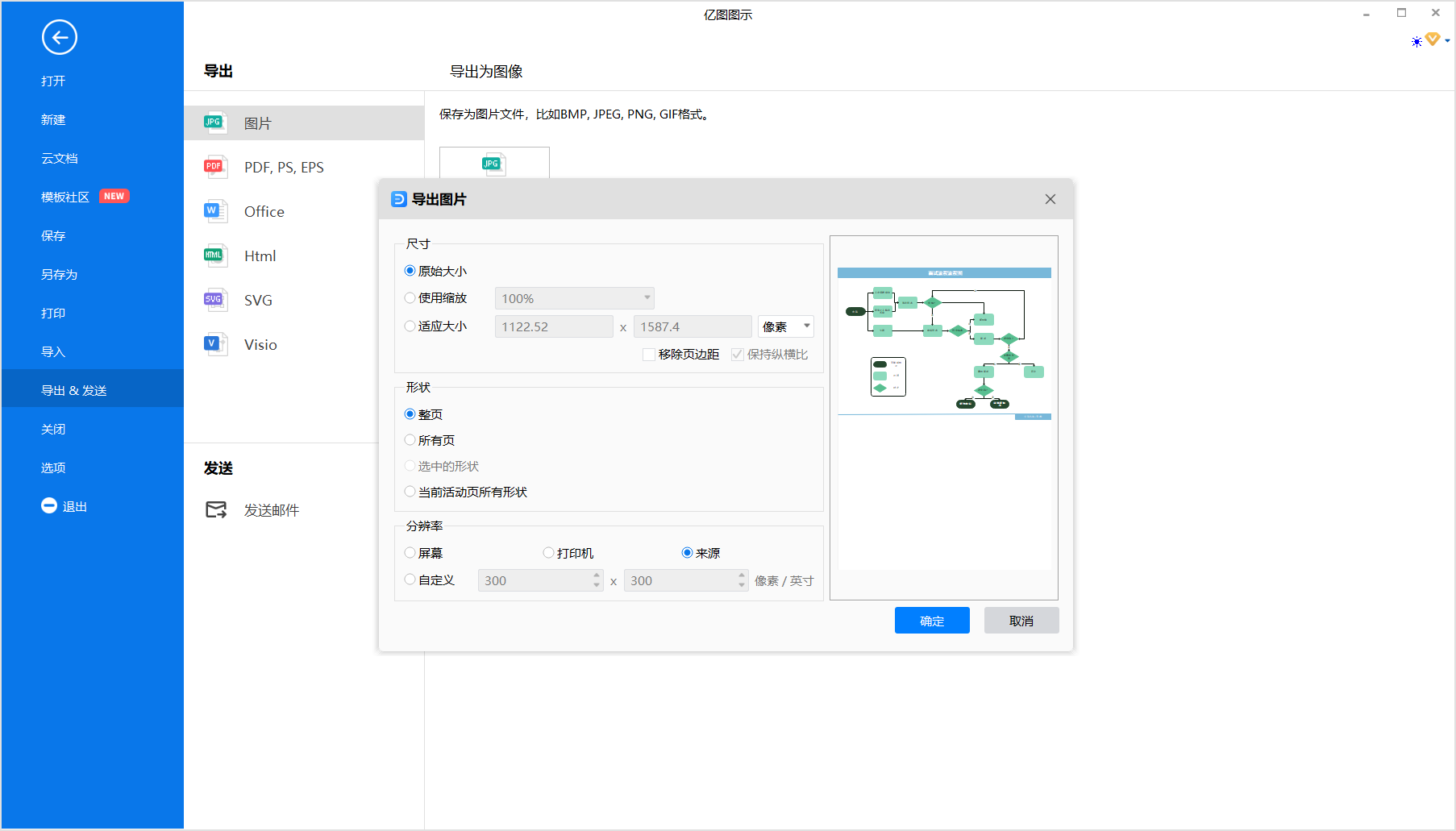1456x831 pixels.
Task: Click the premium diamond icon
Action: pos(1433,39)
